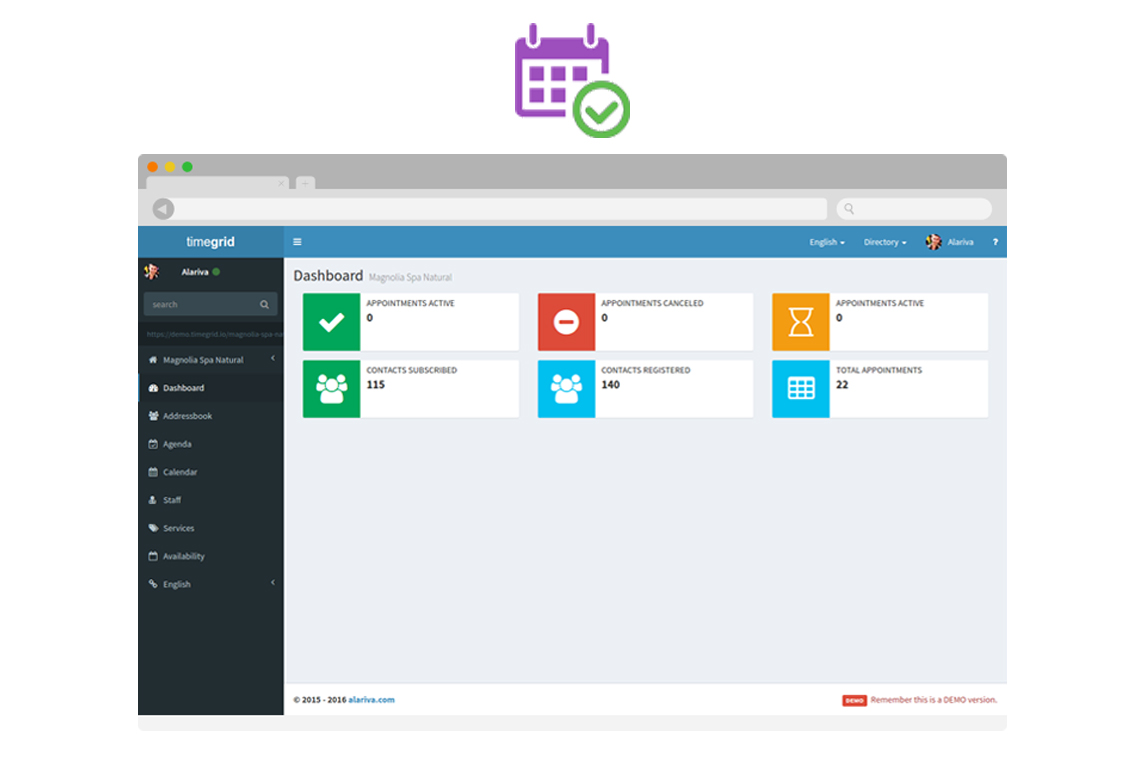Image resolution: width=1144 pixels, height=758 pixels.
Task: Click the Staff person icon in sidebar
Action: click(x=152, y=500)
